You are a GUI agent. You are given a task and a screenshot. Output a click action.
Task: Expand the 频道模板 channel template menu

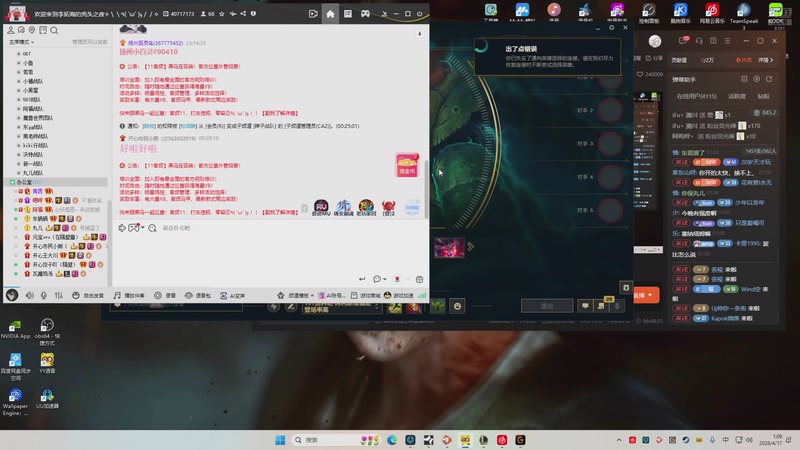coord(295,295)
